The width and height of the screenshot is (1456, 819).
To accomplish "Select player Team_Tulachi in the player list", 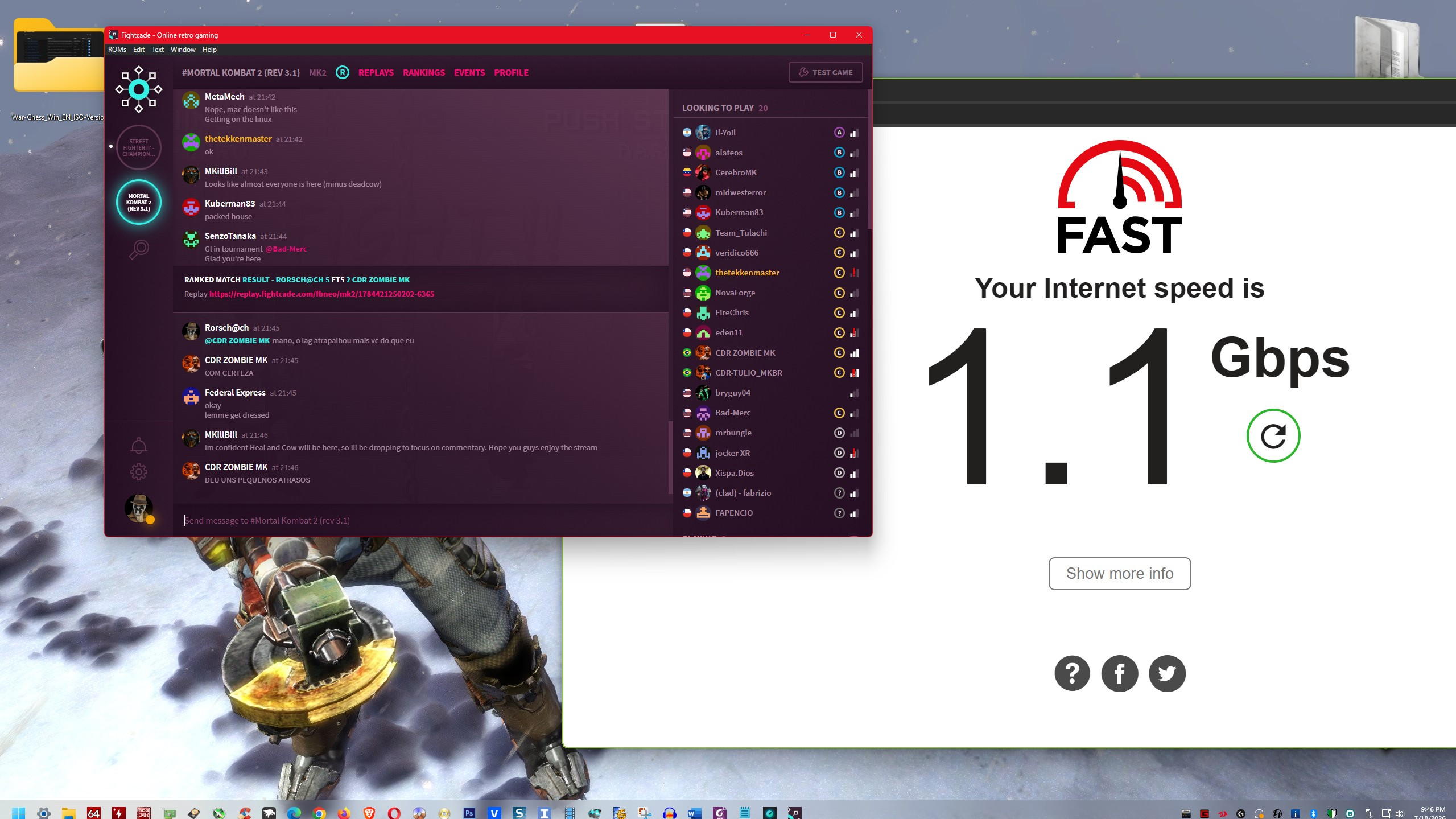I will point(770,233).
